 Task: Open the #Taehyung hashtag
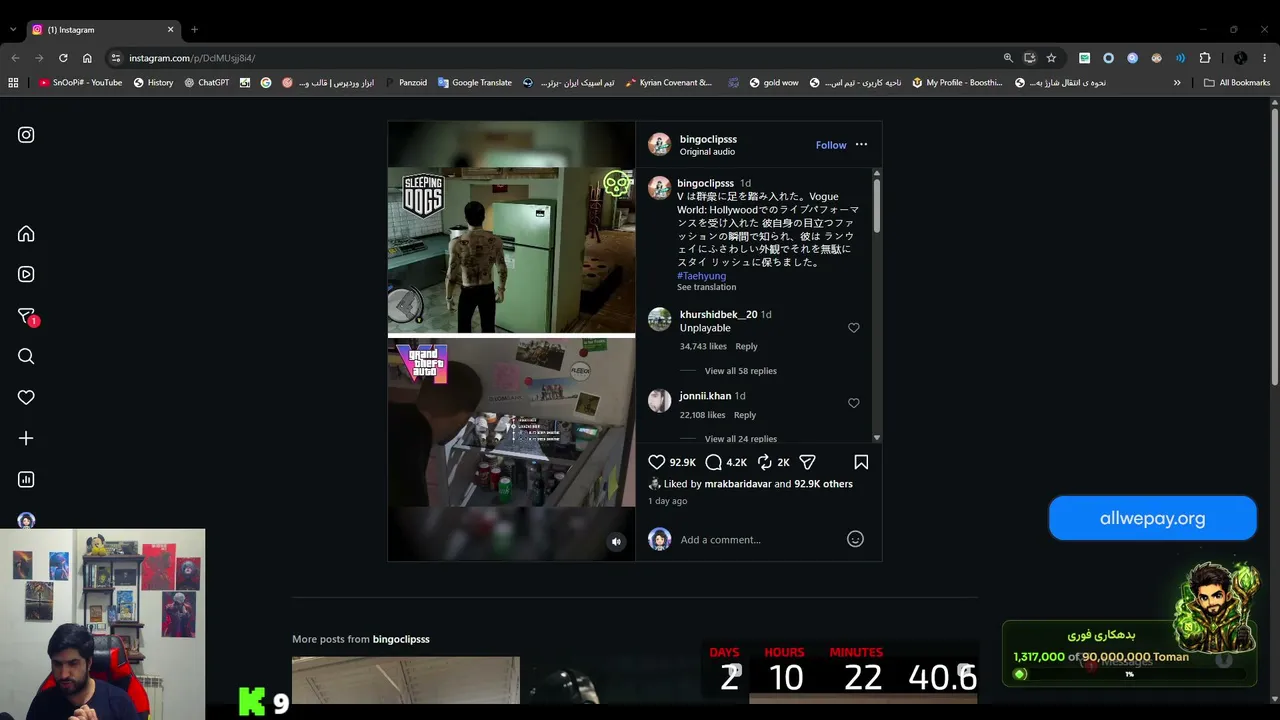[x=701, y=276]
